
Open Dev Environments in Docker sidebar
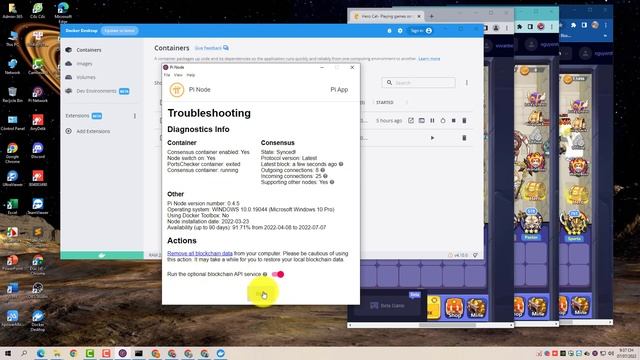97,91
